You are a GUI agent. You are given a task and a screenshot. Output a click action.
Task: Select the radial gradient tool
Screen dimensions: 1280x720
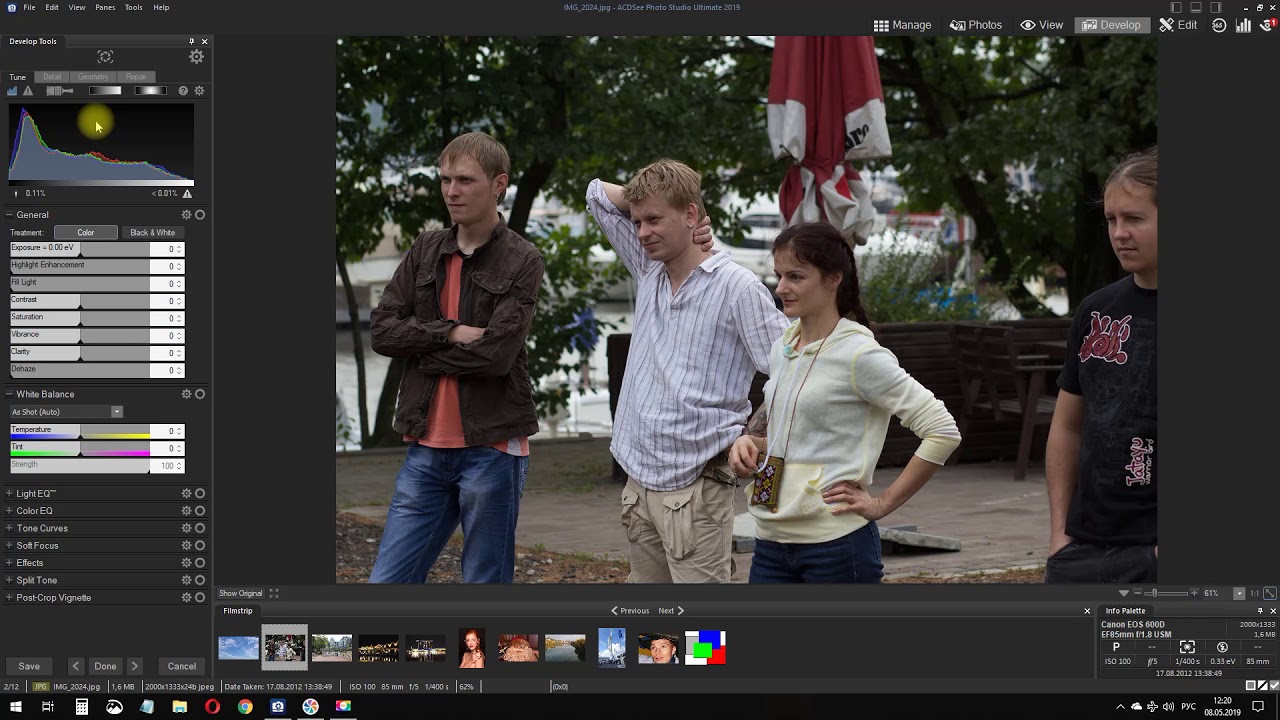150,91
